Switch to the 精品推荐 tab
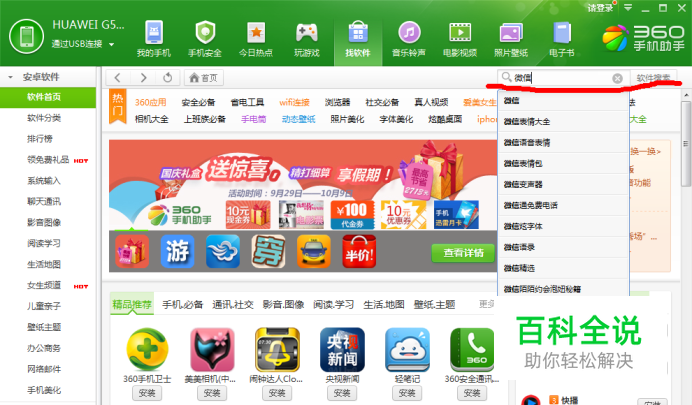 132,304
